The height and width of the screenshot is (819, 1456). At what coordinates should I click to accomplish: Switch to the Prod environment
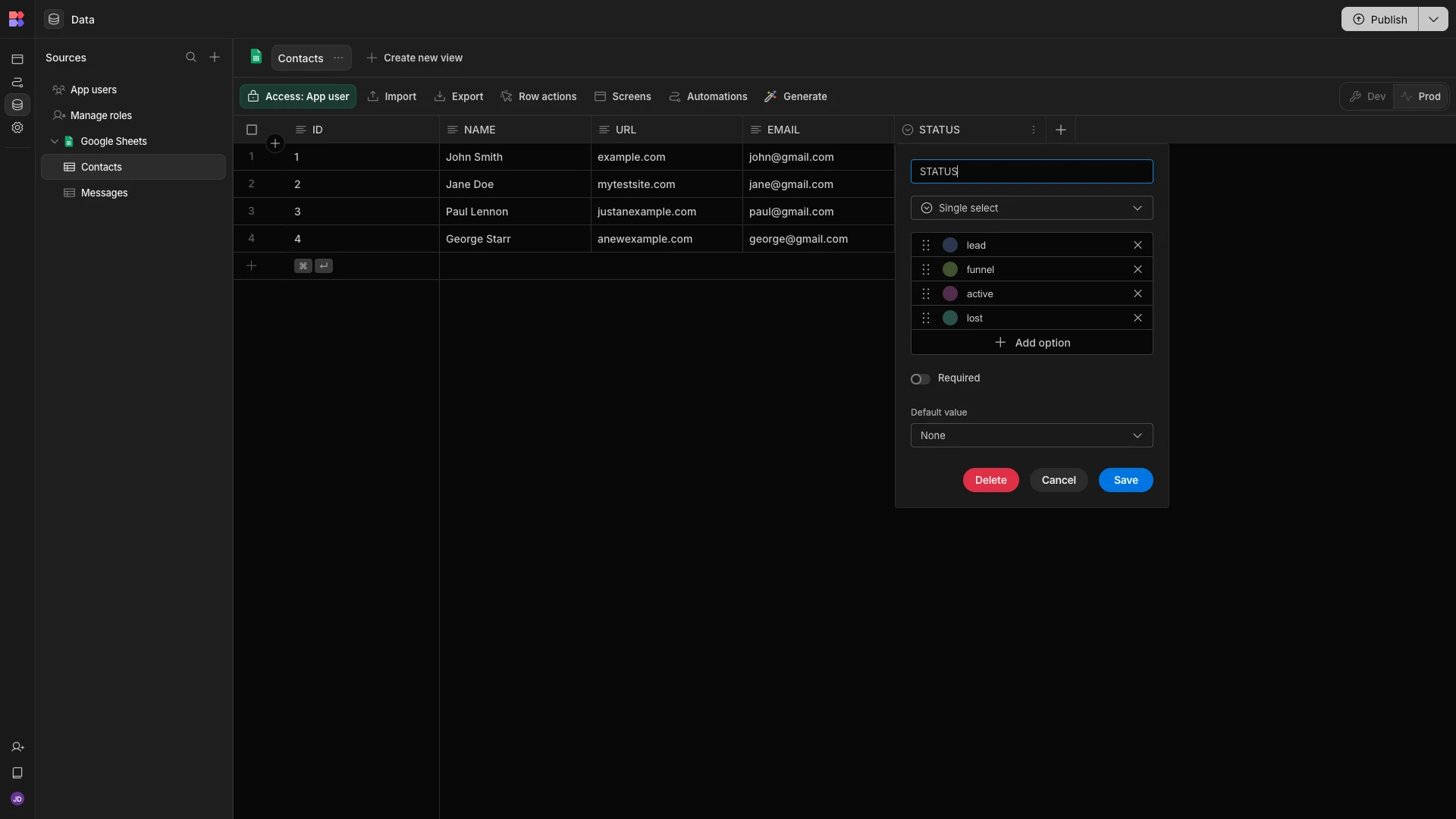(1420, 96)
